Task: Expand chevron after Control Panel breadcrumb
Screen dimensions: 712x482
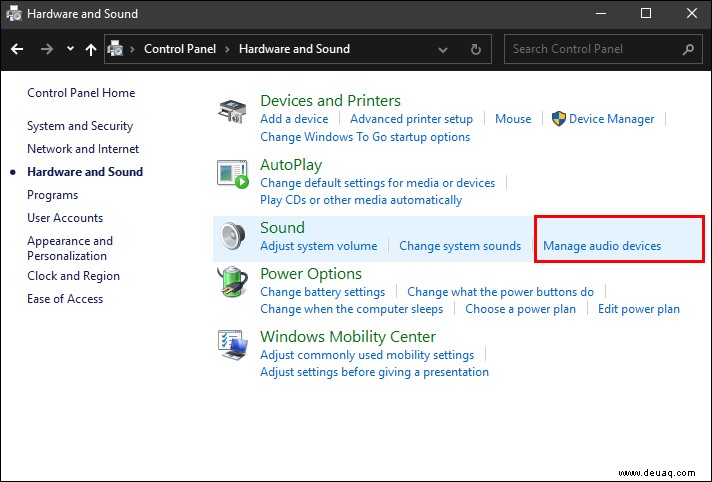Action: 227,49
